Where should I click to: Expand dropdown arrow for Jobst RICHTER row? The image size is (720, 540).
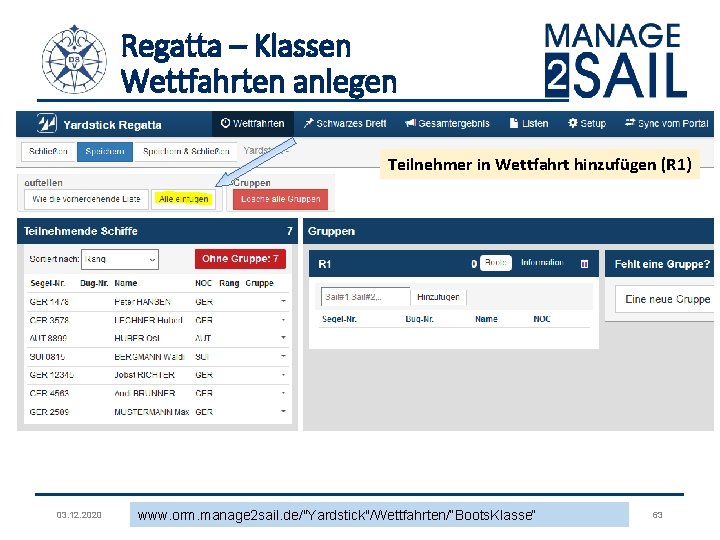tap(283, 375)
